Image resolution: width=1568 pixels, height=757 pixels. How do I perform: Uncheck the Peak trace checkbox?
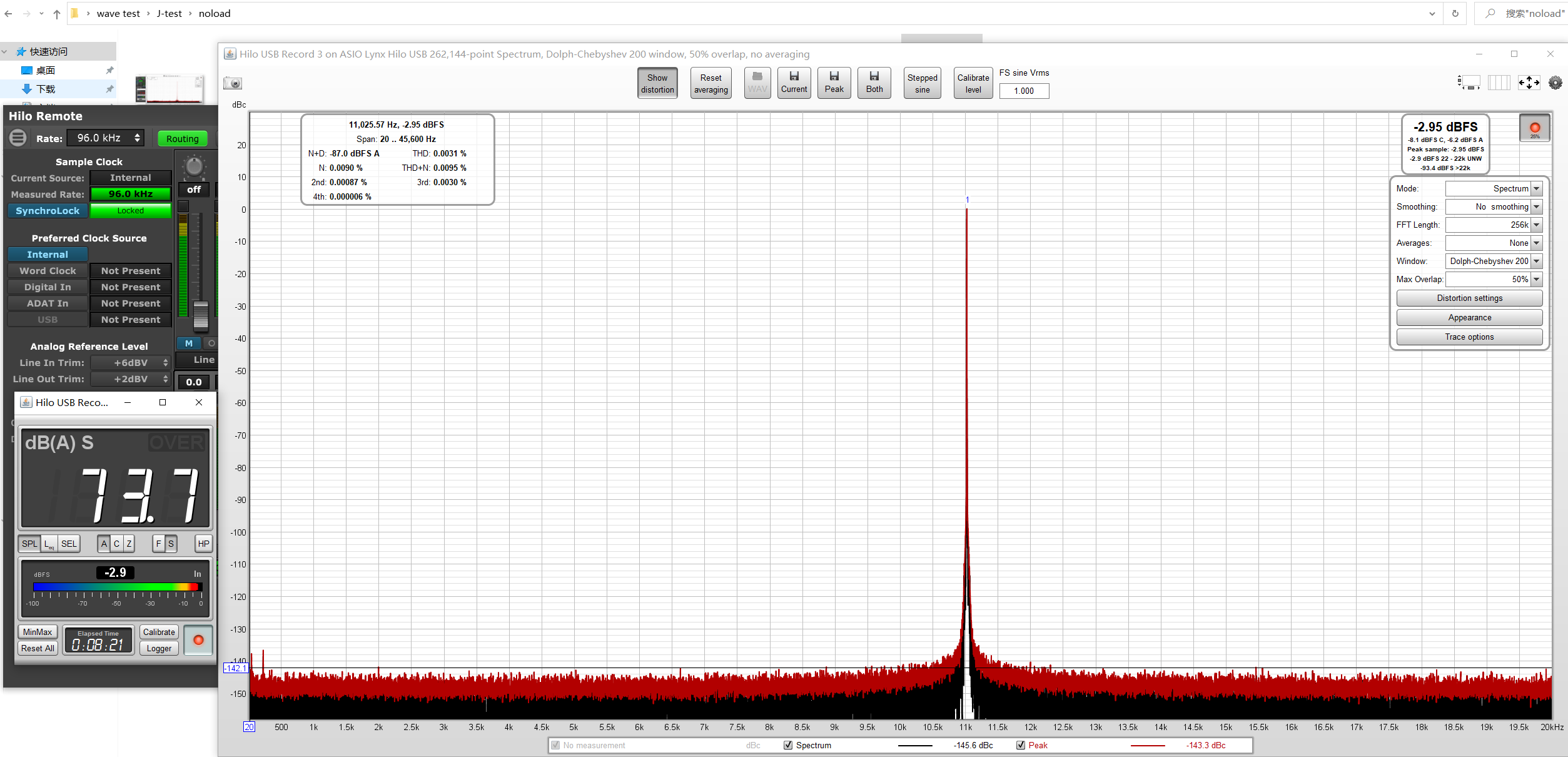tap(1021, 745)
